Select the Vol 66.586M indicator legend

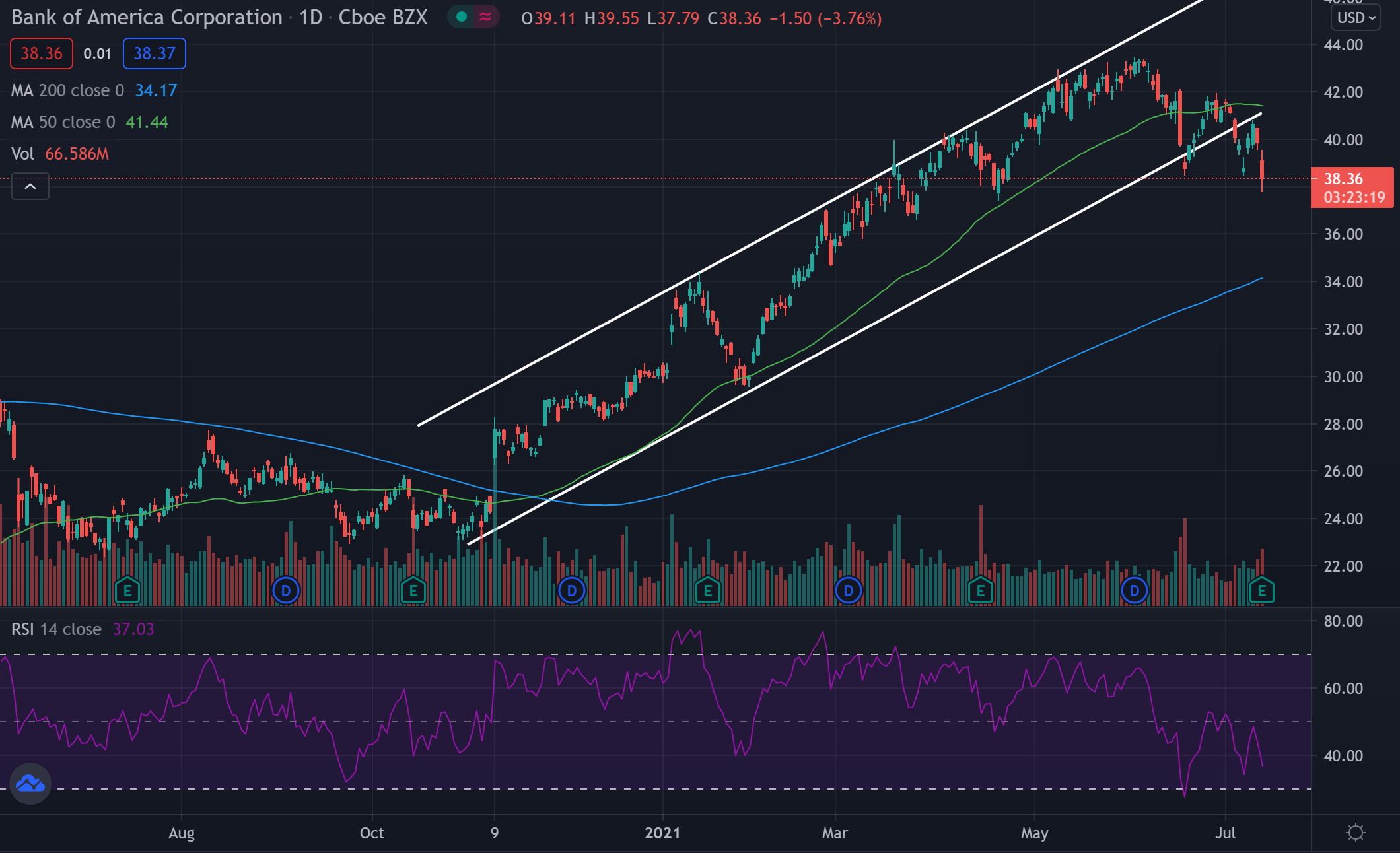pyautogui.click(x=60, y=154)
